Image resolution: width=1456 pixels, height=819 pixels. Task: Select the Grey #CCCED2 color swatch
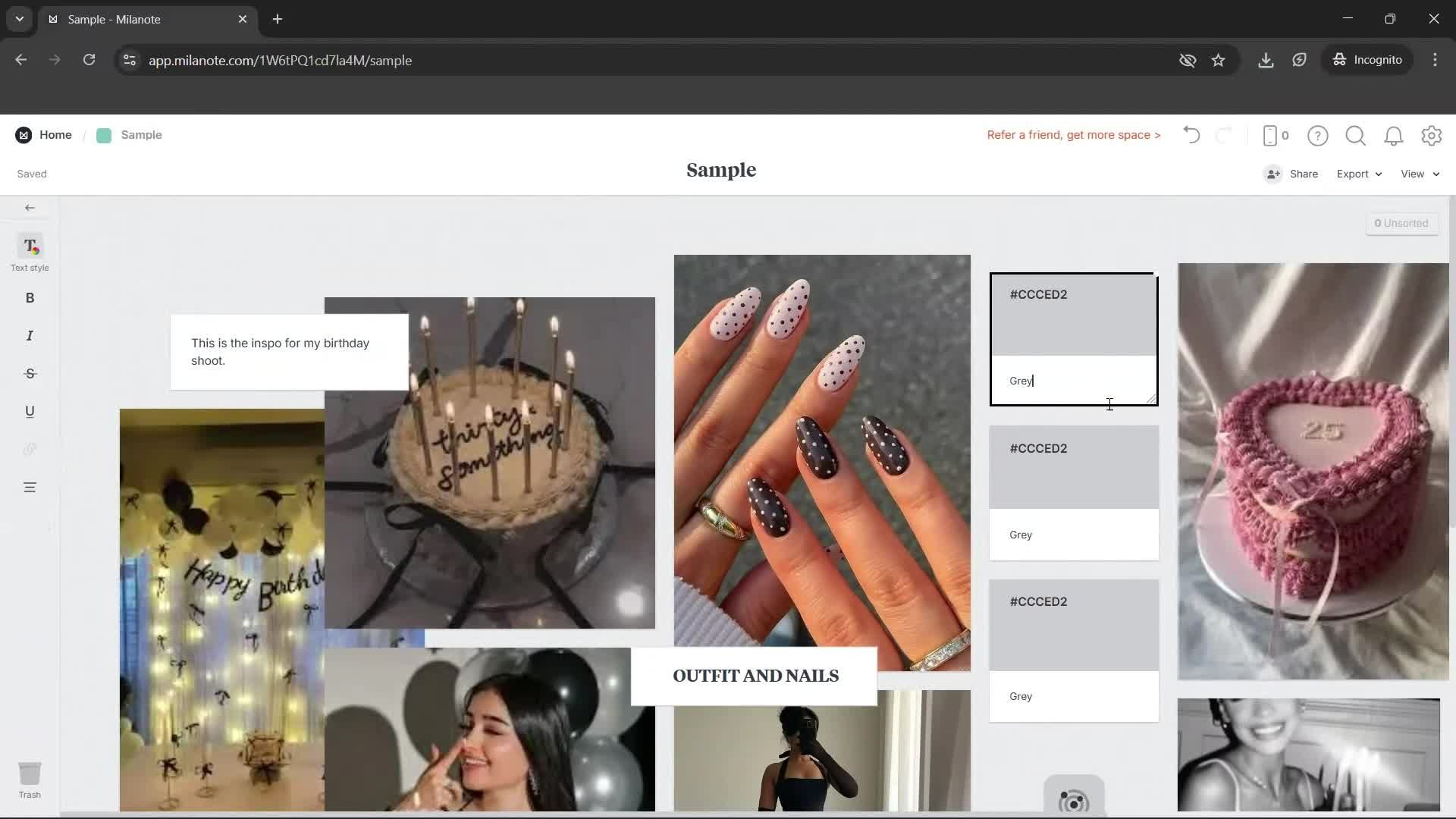coord(1073,314)
